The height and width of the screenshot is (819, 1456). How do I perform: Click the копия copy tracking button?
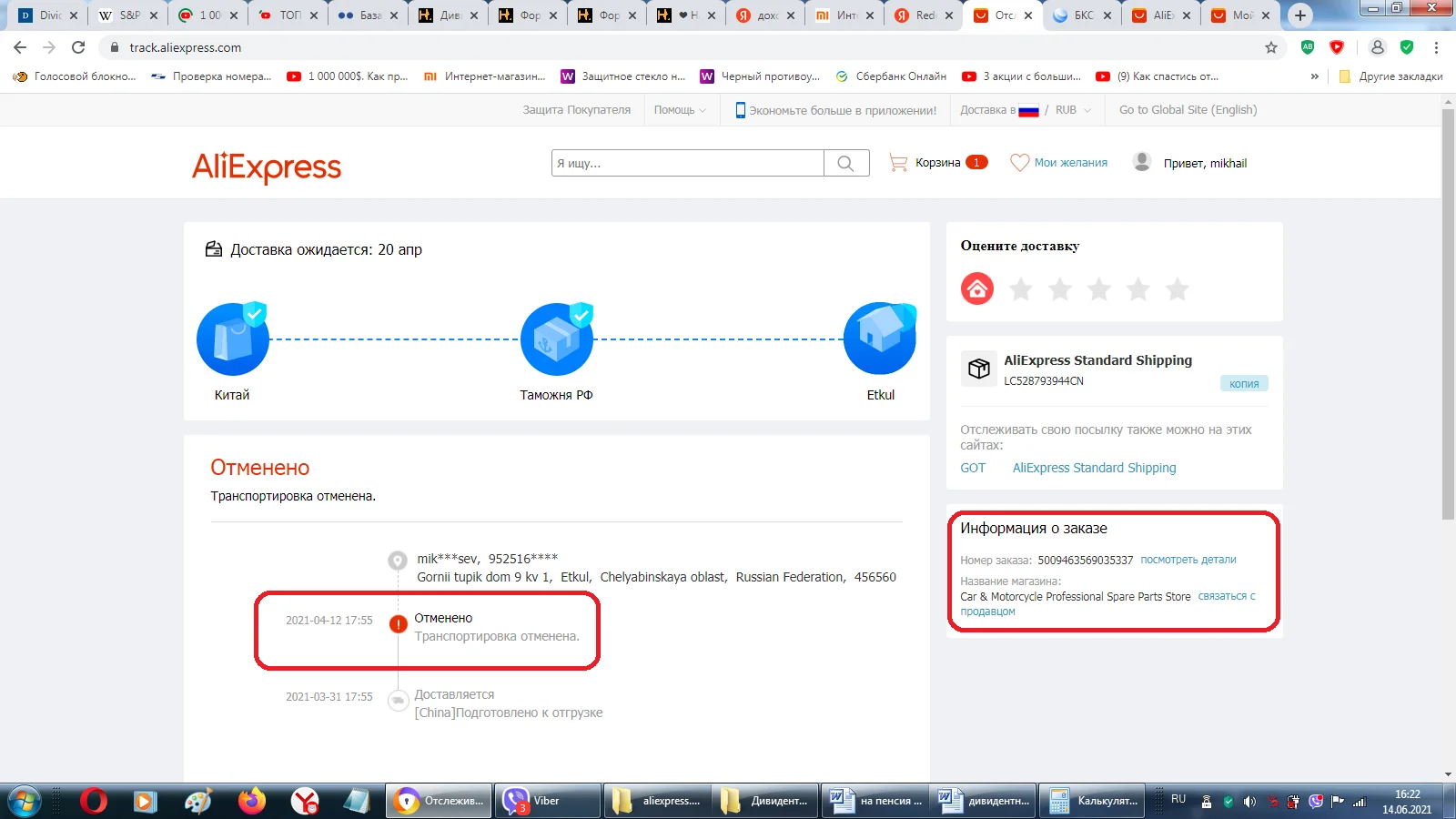point(1244,383)
